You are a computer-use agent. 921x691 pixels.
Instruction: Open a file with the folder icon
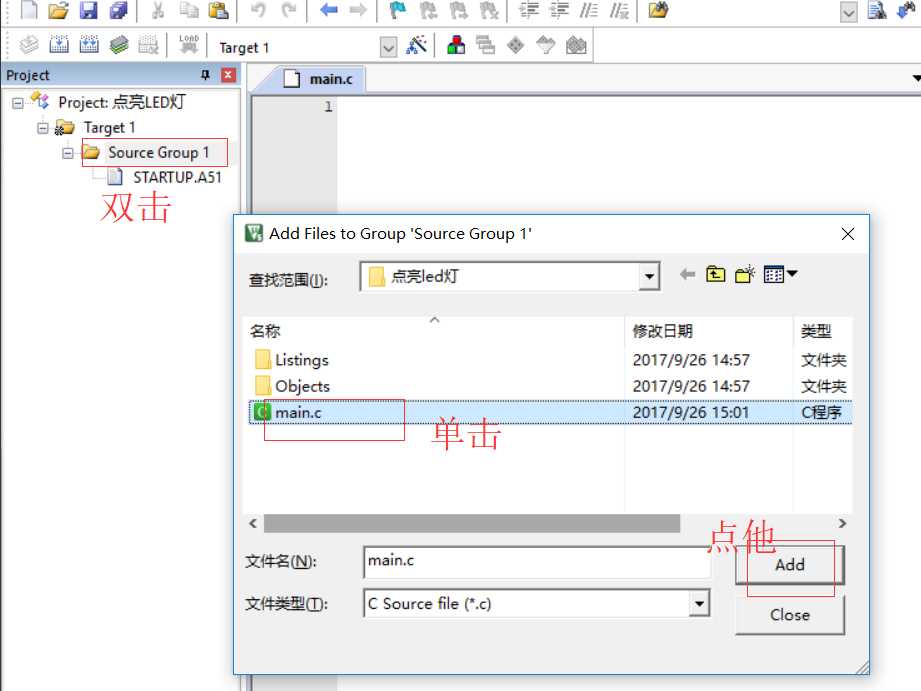pos(58,10)
